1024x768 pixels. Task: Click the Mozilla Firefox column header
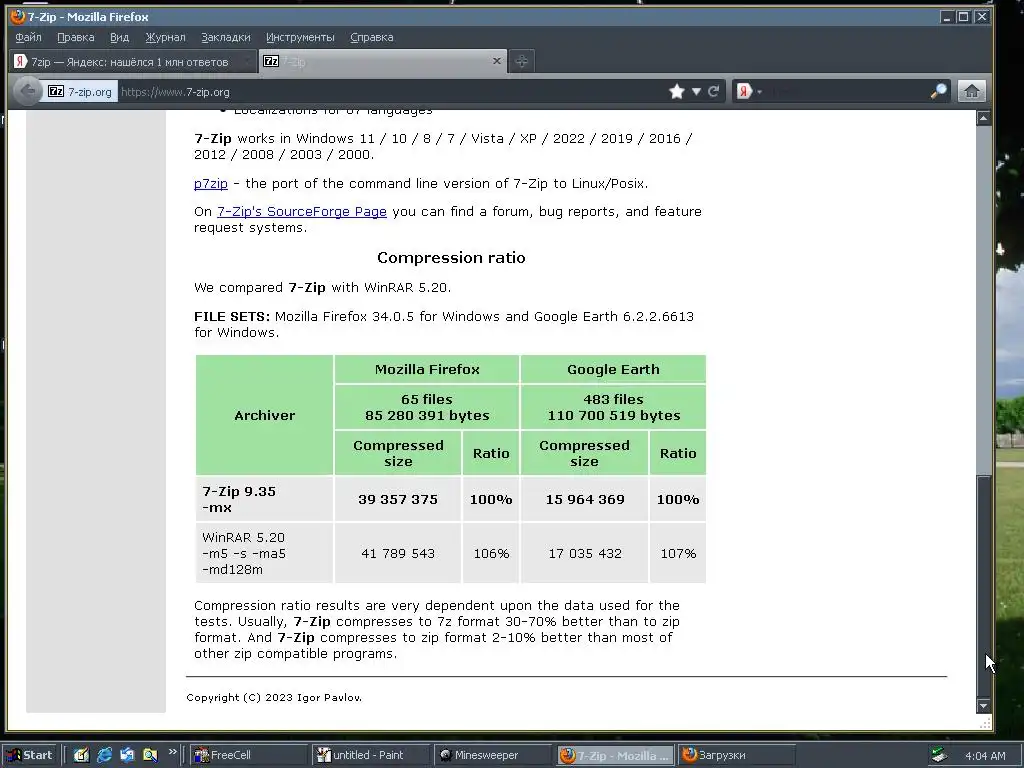click(427, 370)
